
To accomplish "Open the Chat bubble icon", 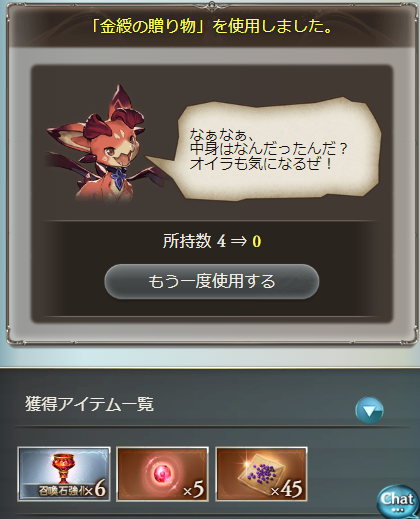I will click(397, 502).
